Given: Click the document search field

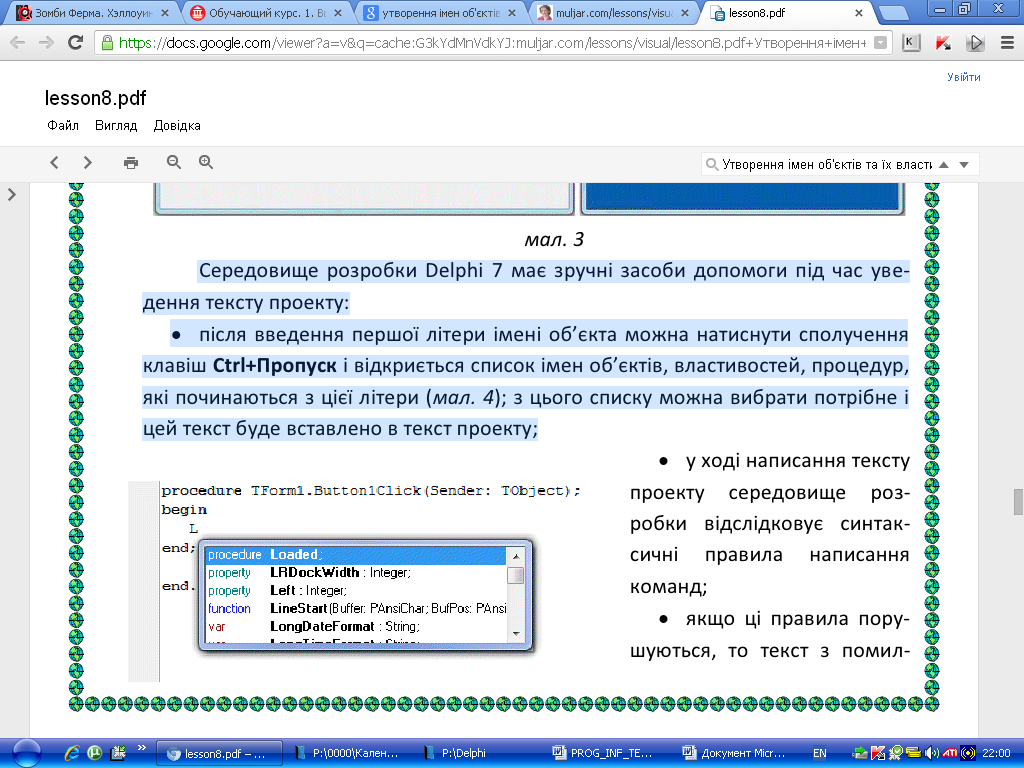Looking at the screenshot, I should point(826,165).
